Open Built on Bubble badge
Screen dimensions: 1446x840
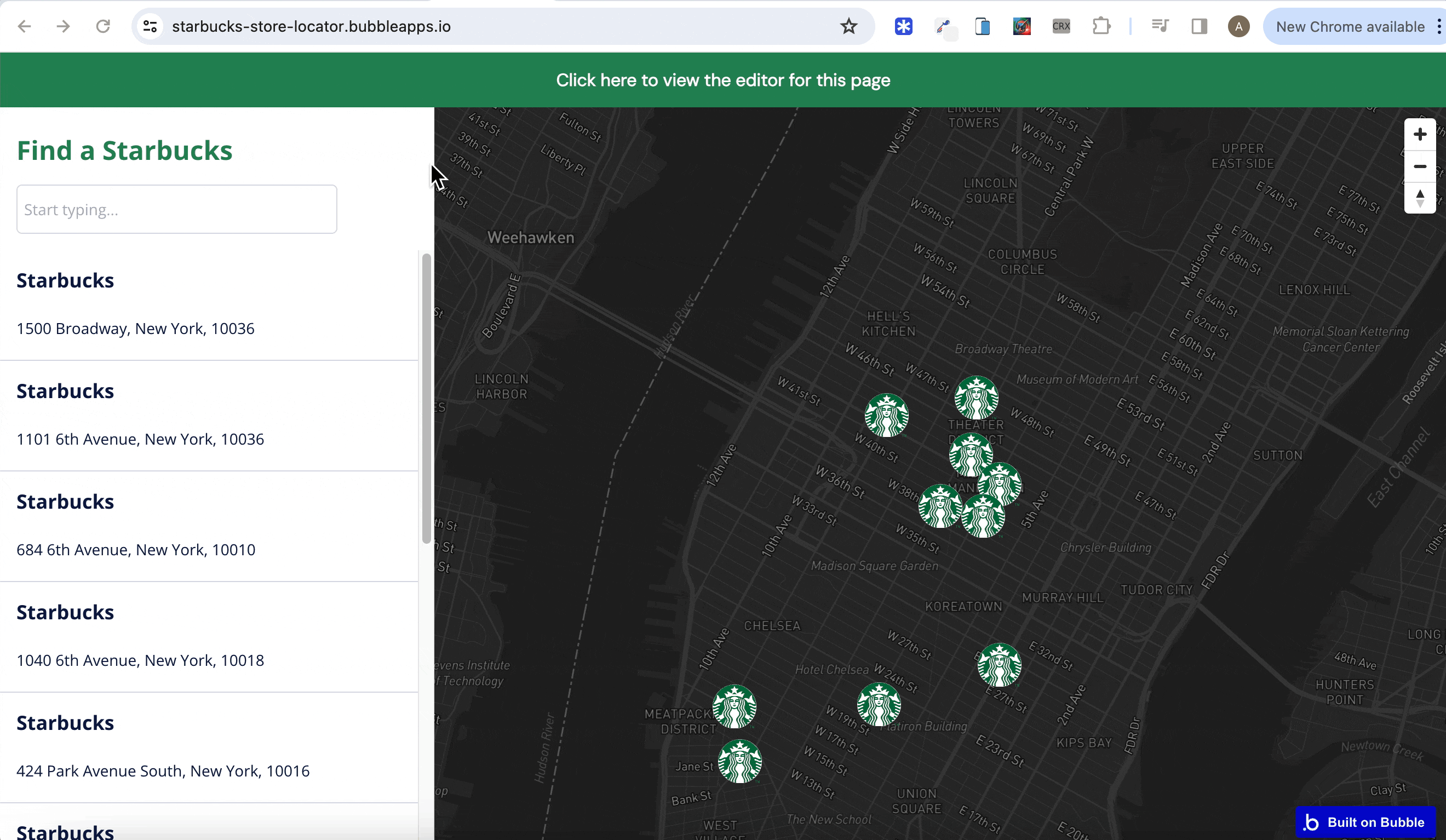pyautogui.click(x=1365, y=821)
